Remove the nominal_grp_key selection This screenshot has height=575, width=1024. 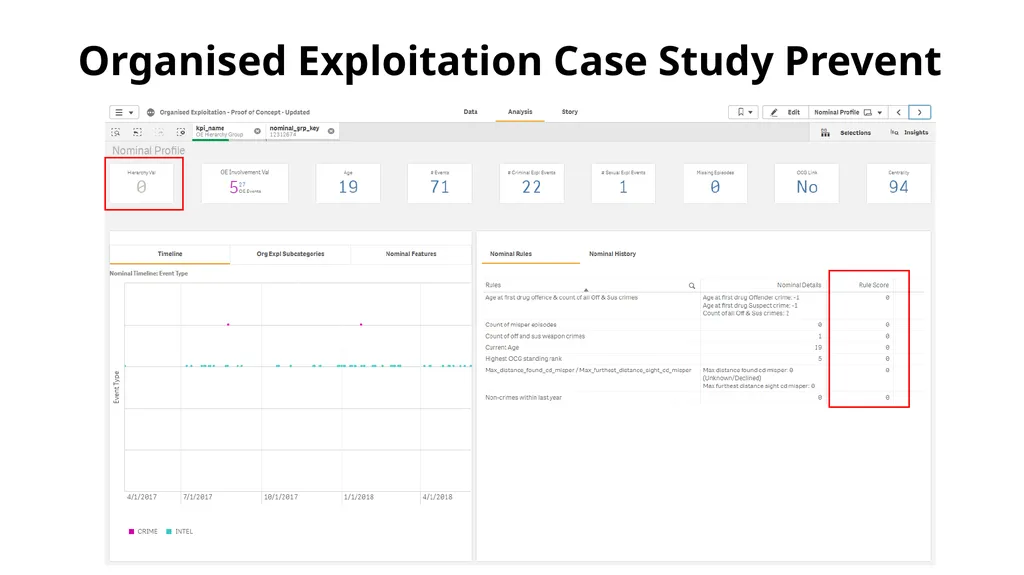click(331, 131)
